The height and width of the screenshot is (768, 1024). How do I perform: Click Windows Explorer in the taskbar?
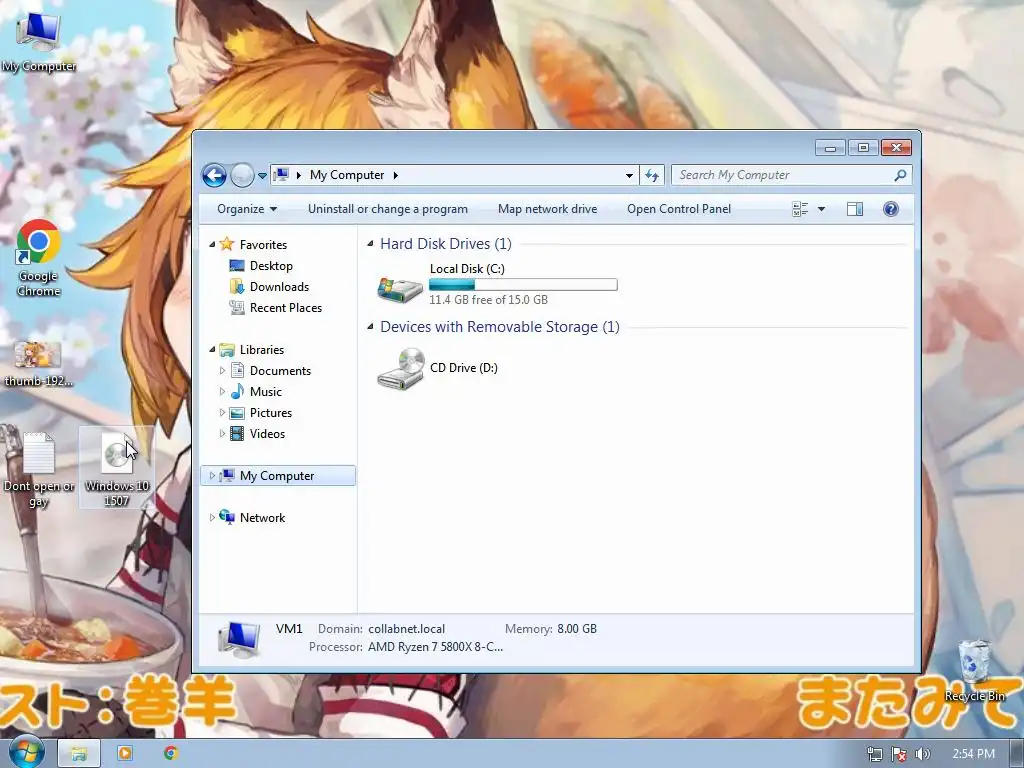click(79, 753)
